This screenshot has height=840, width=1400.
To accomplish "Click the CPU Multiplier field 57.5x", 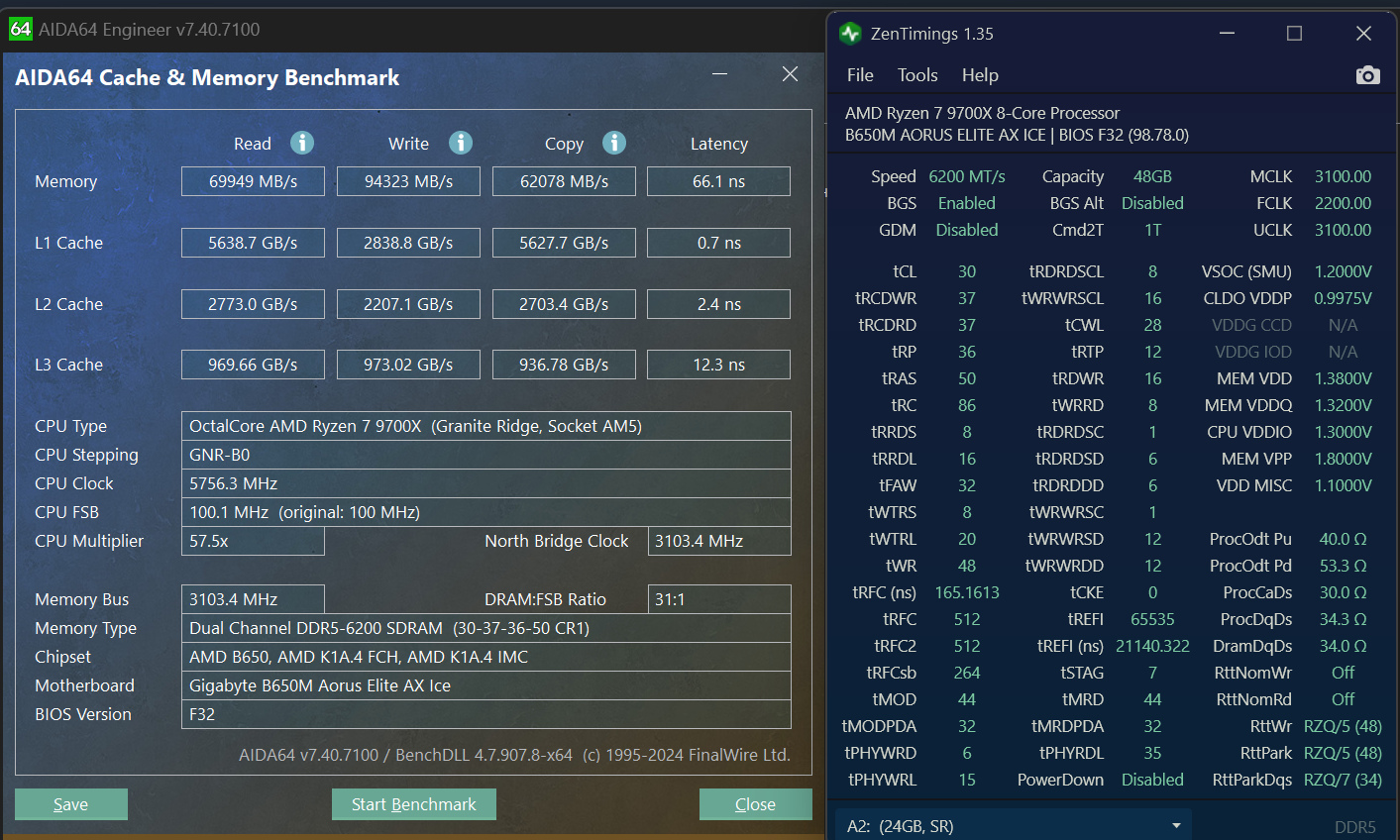I will click(253, 541).
